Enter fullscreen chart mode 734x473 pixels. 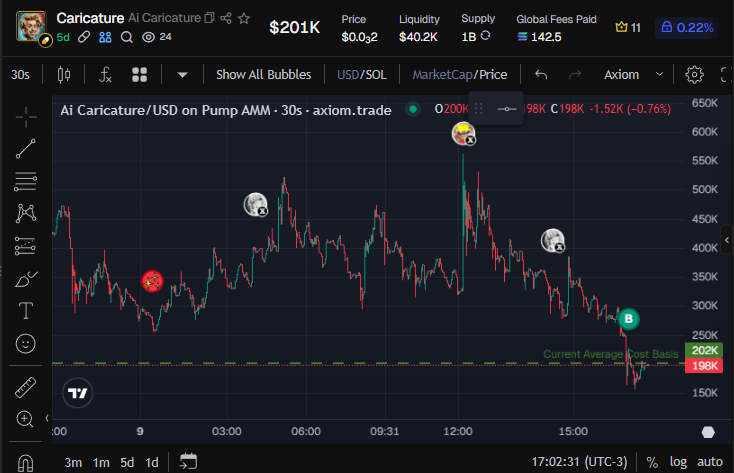coord(726,74)
